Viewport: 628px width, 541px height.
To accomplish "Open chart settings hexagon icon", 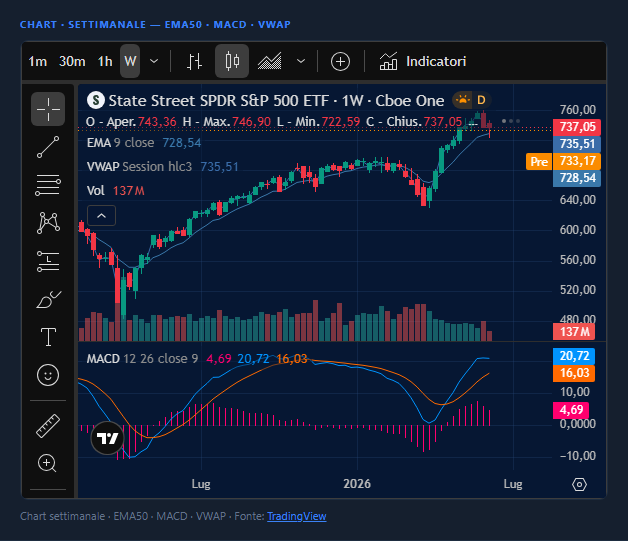I will [579, 485].
